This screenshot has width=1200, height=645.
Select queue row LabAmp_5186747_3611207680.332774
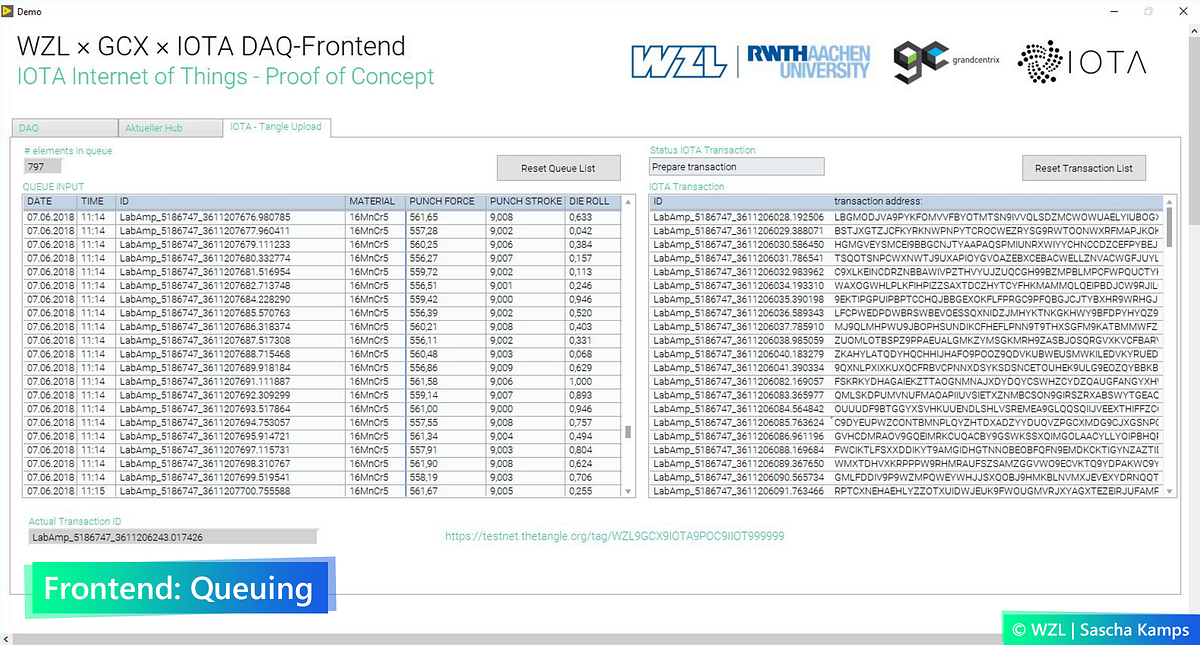323,257
